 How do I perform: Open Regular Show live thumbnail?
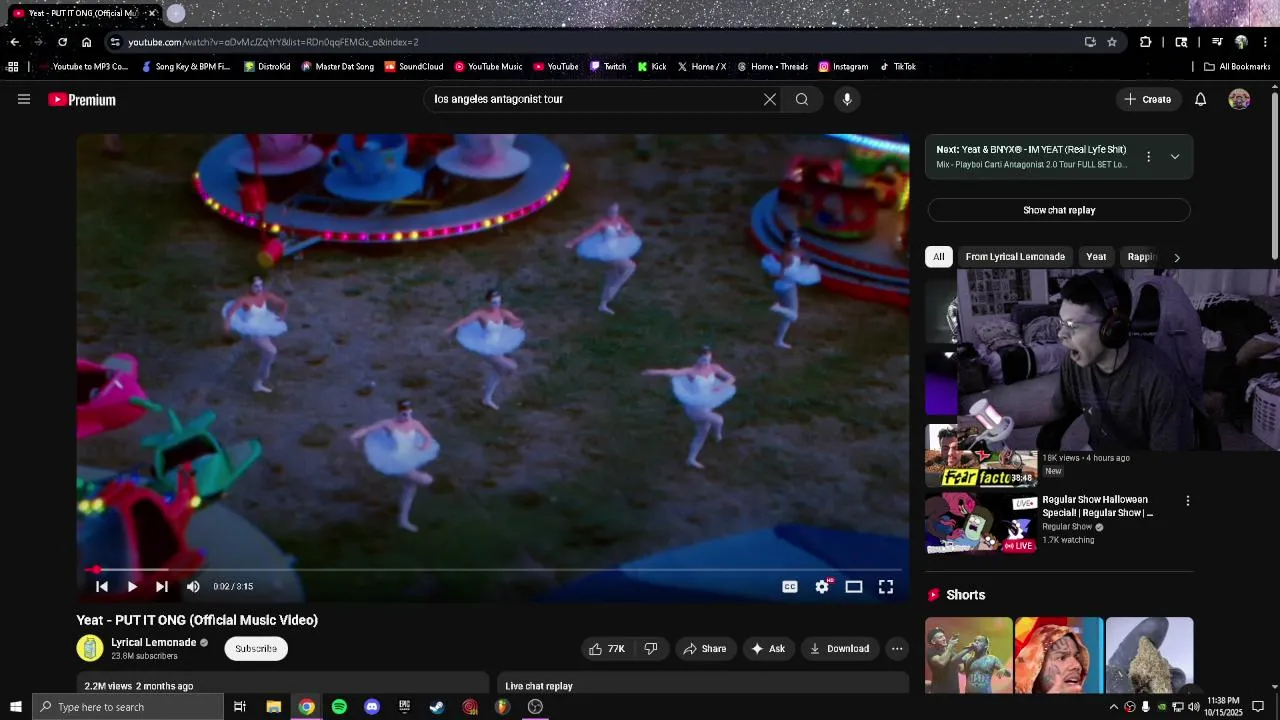(x=981, y=523)
